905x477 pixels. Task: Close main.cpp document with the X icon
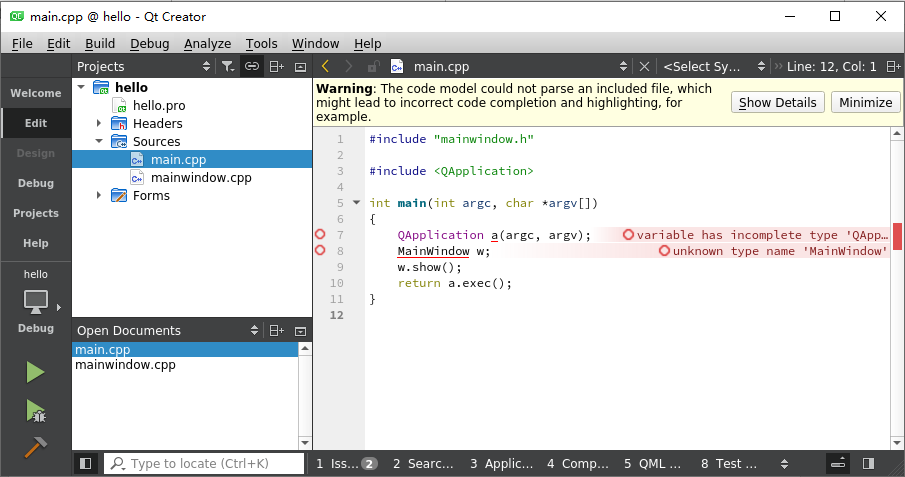pos(644,66)
